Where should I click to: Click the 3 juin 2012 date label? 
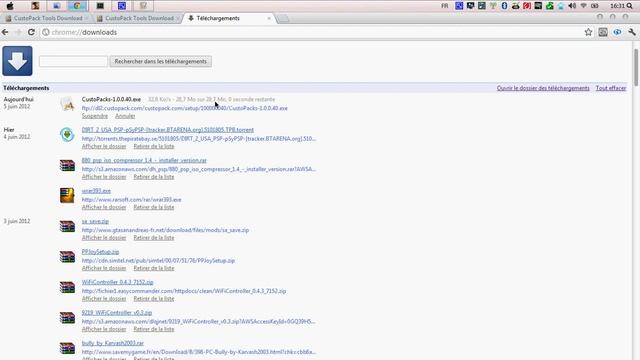(x=17, y=221)
